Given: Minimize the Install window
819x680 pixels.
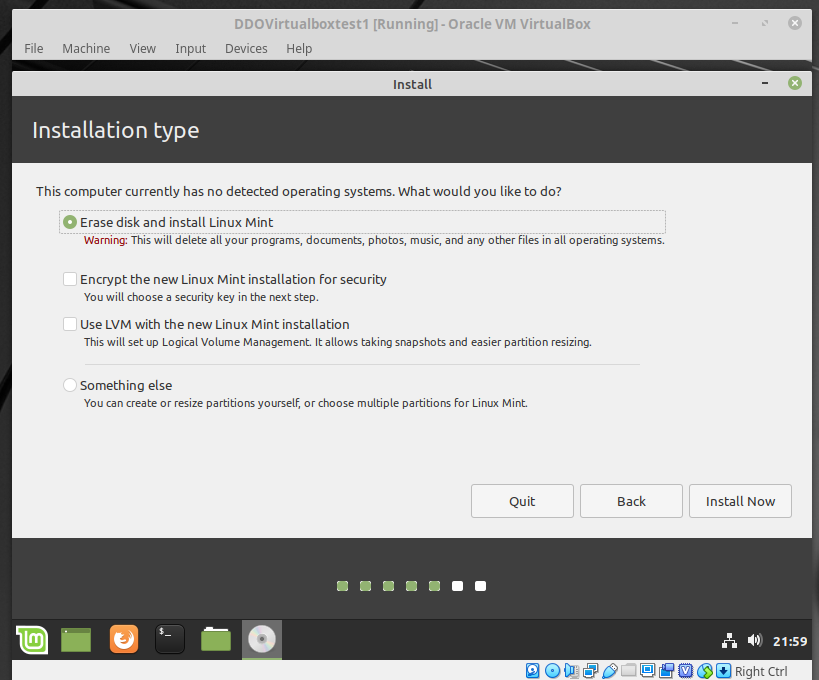Looking at the screenshot, I should [765, 84].
